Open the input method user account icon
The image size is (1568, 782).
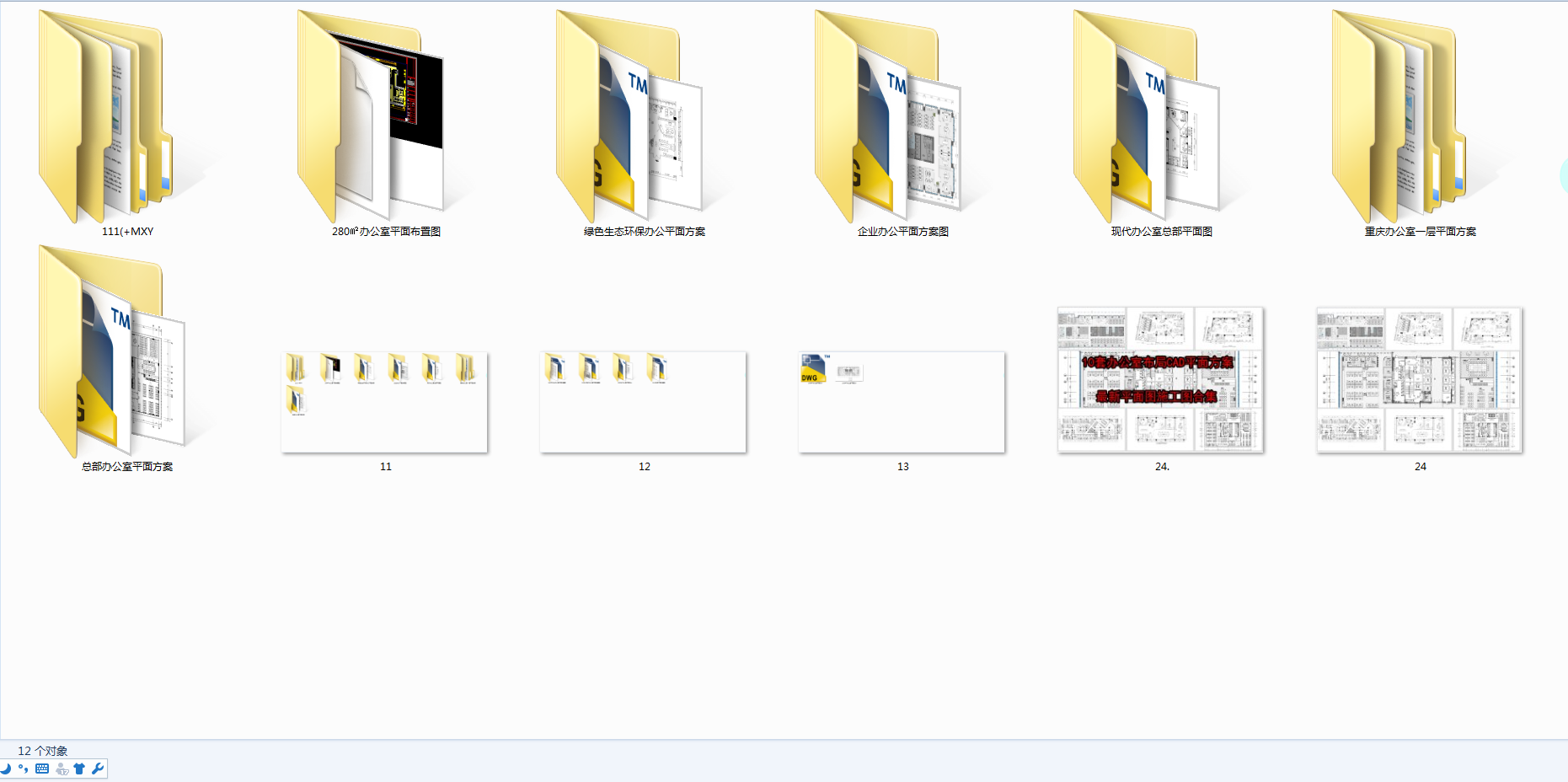tap(62, 769)
